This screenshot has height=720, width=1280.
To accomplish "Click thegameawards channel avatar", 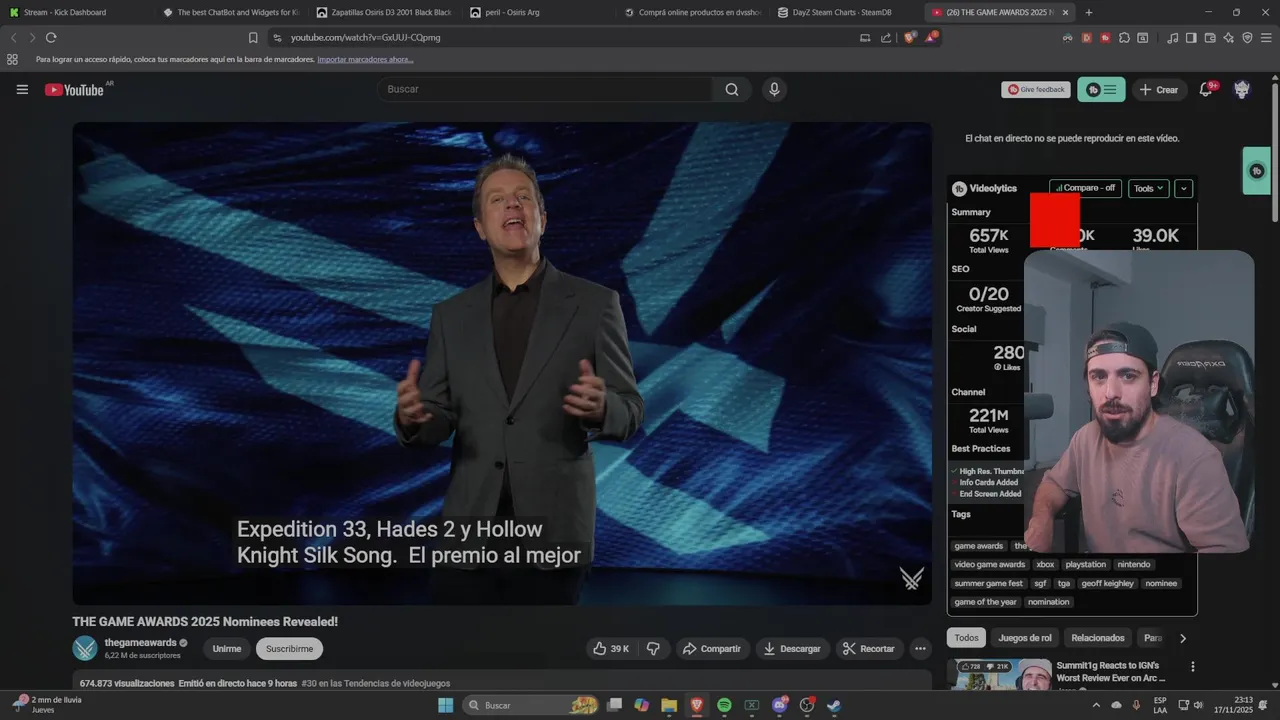I will pos(85,648).
